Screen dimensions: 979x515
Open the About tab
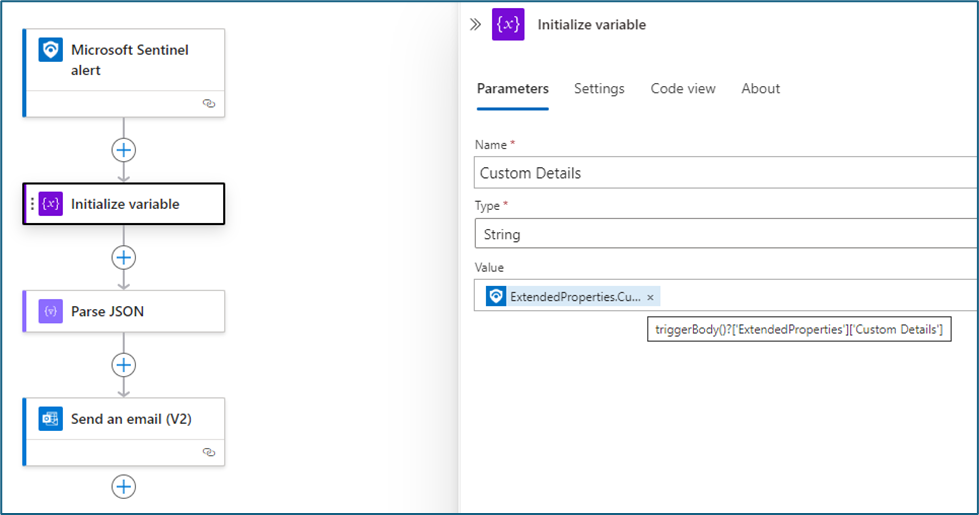click(760, 89)
